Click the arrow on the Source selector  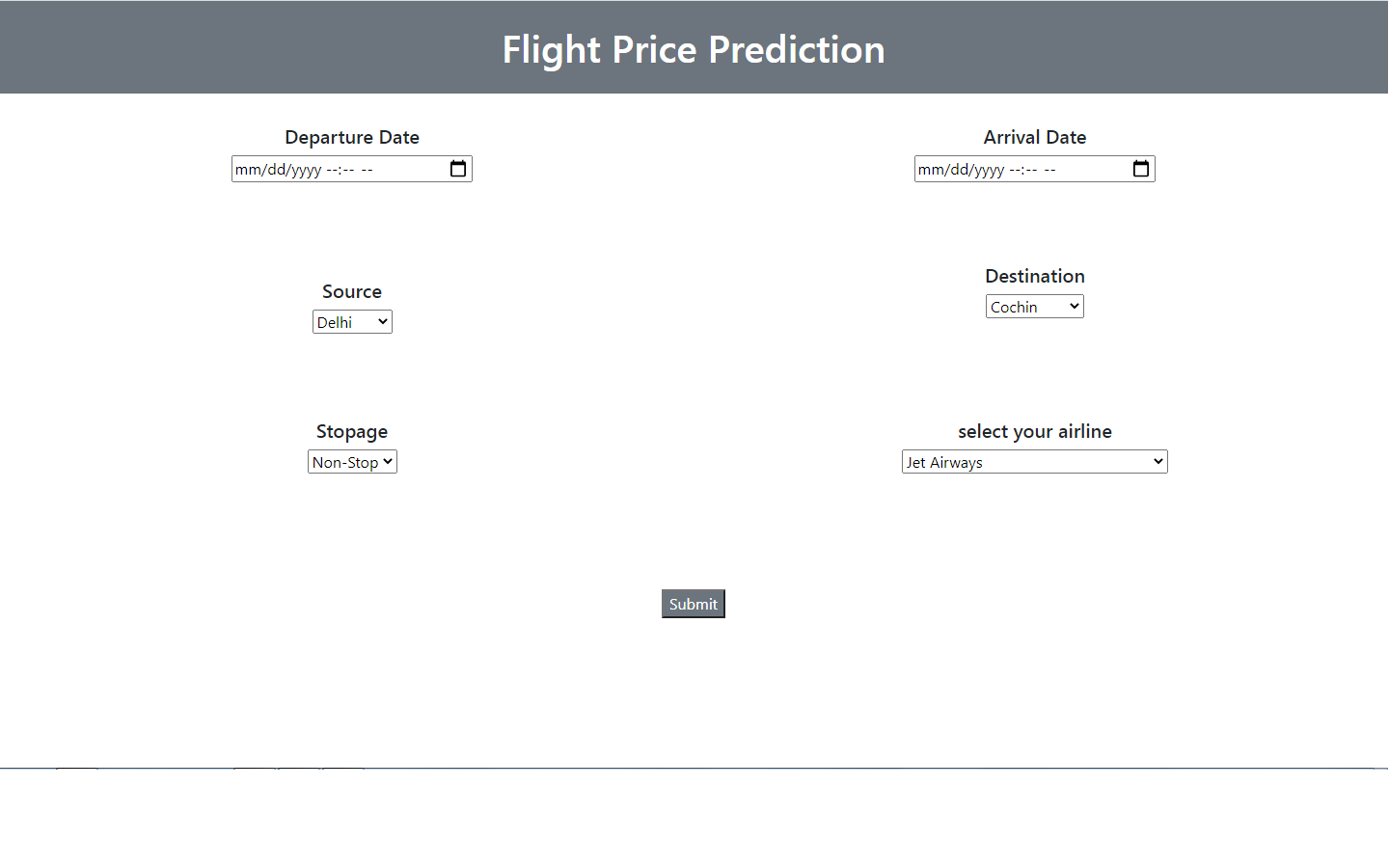(x=383, y=321)
